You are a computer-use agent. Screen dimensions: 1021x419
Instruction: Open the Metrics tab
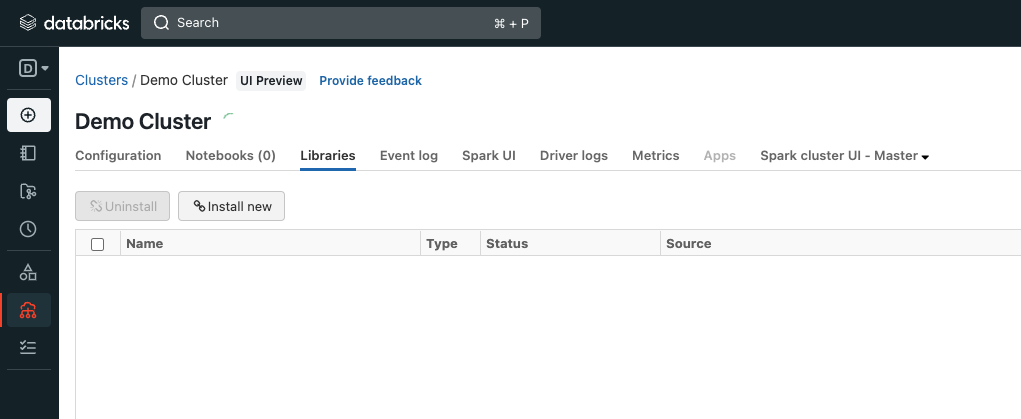tap(656, 156)
